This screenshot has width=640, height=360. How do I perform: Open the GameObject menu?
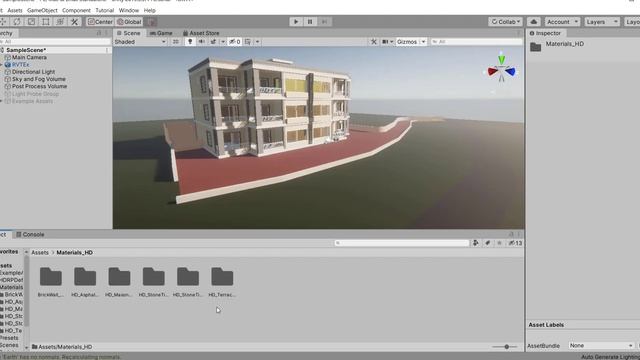tap(42, 10)
